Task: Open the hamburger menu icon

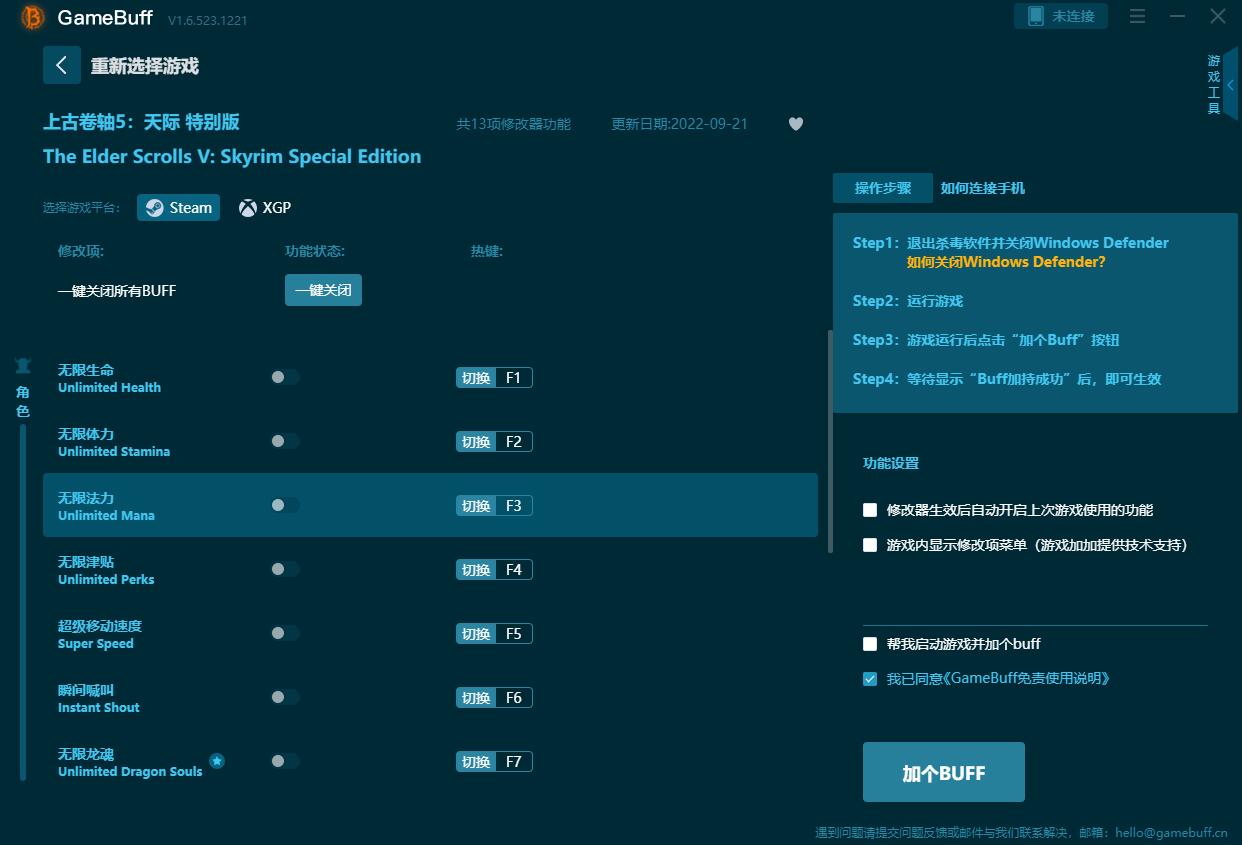Action: 1137,16
